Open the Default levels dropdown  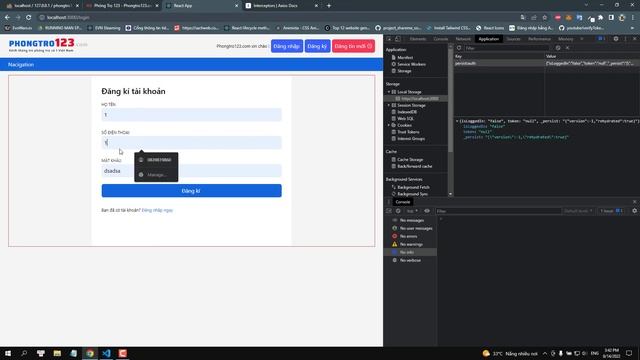click(578, 211)
